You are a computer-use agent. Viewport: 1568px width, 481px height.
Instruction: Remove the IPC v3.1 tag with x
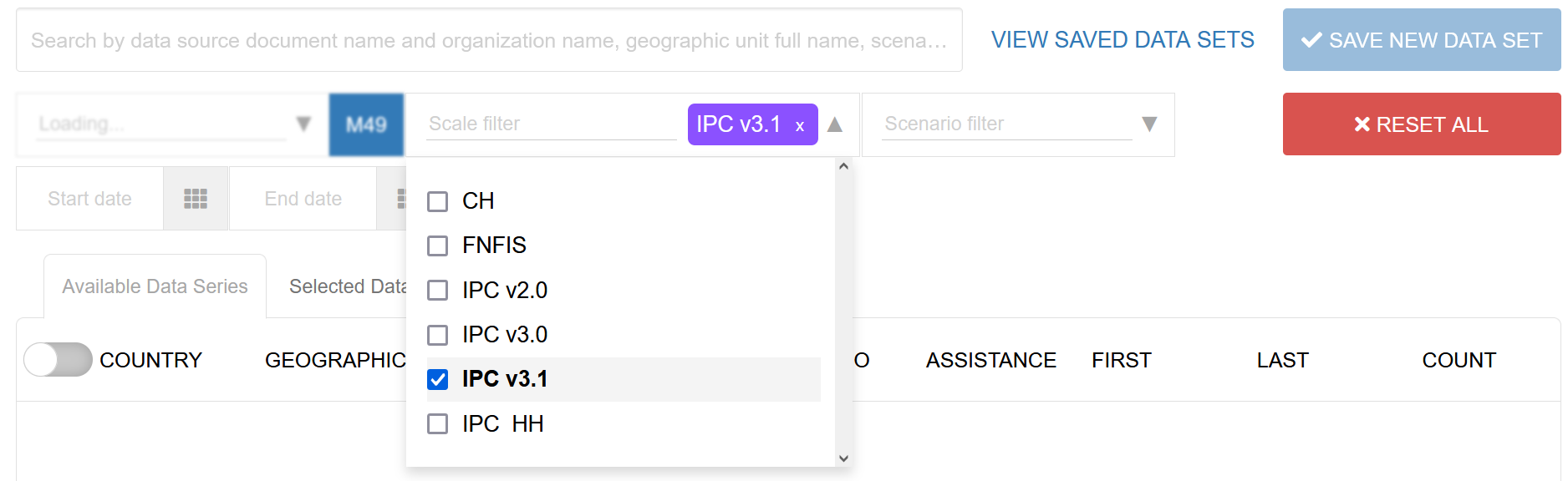coord(800,126)
